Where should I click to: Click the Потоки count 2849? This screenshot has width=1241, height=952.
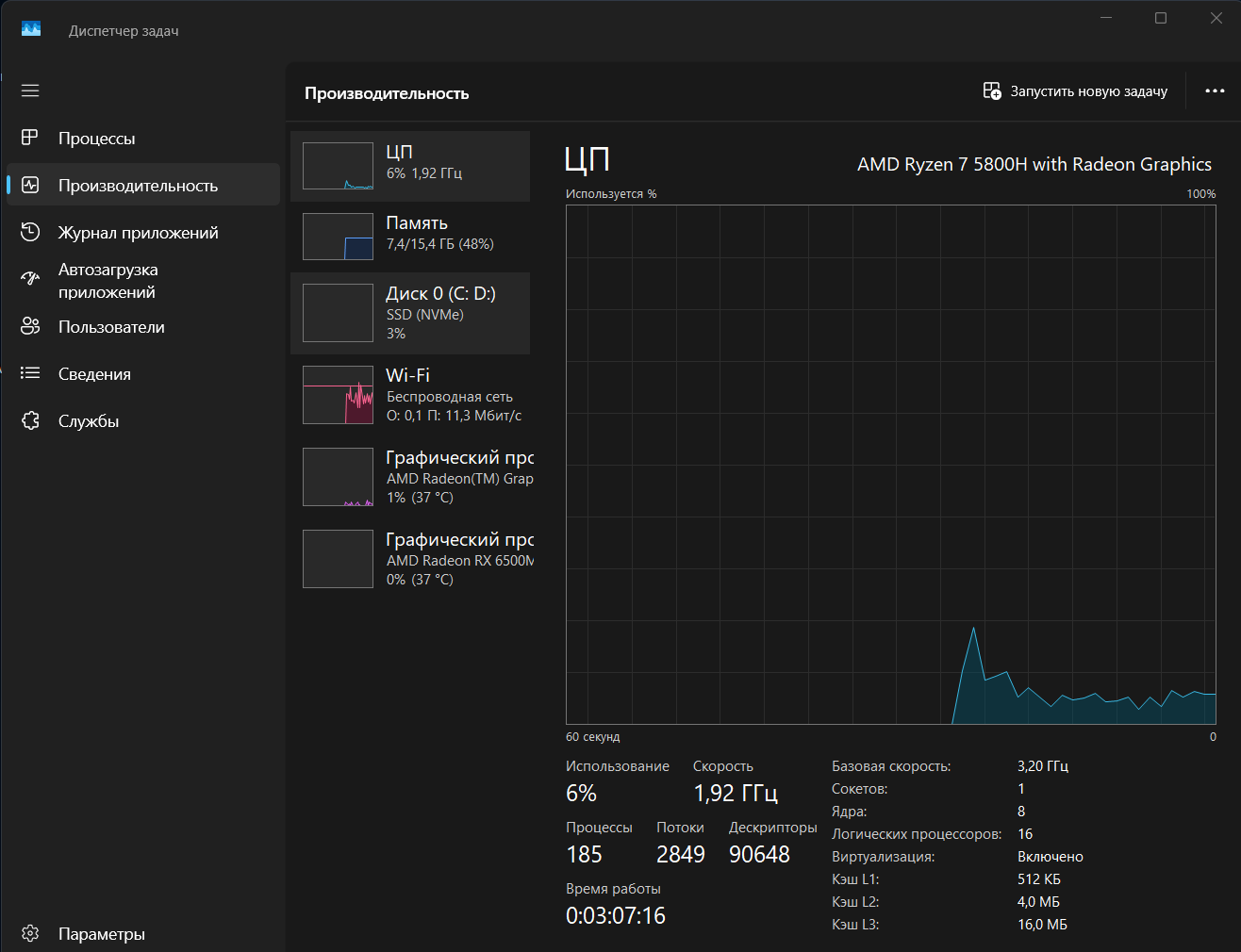681,855
